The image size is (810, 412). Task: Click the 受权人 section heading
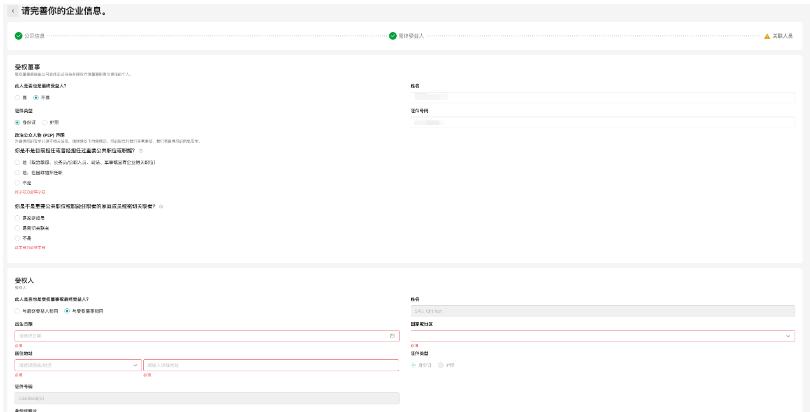coord(24,280)
